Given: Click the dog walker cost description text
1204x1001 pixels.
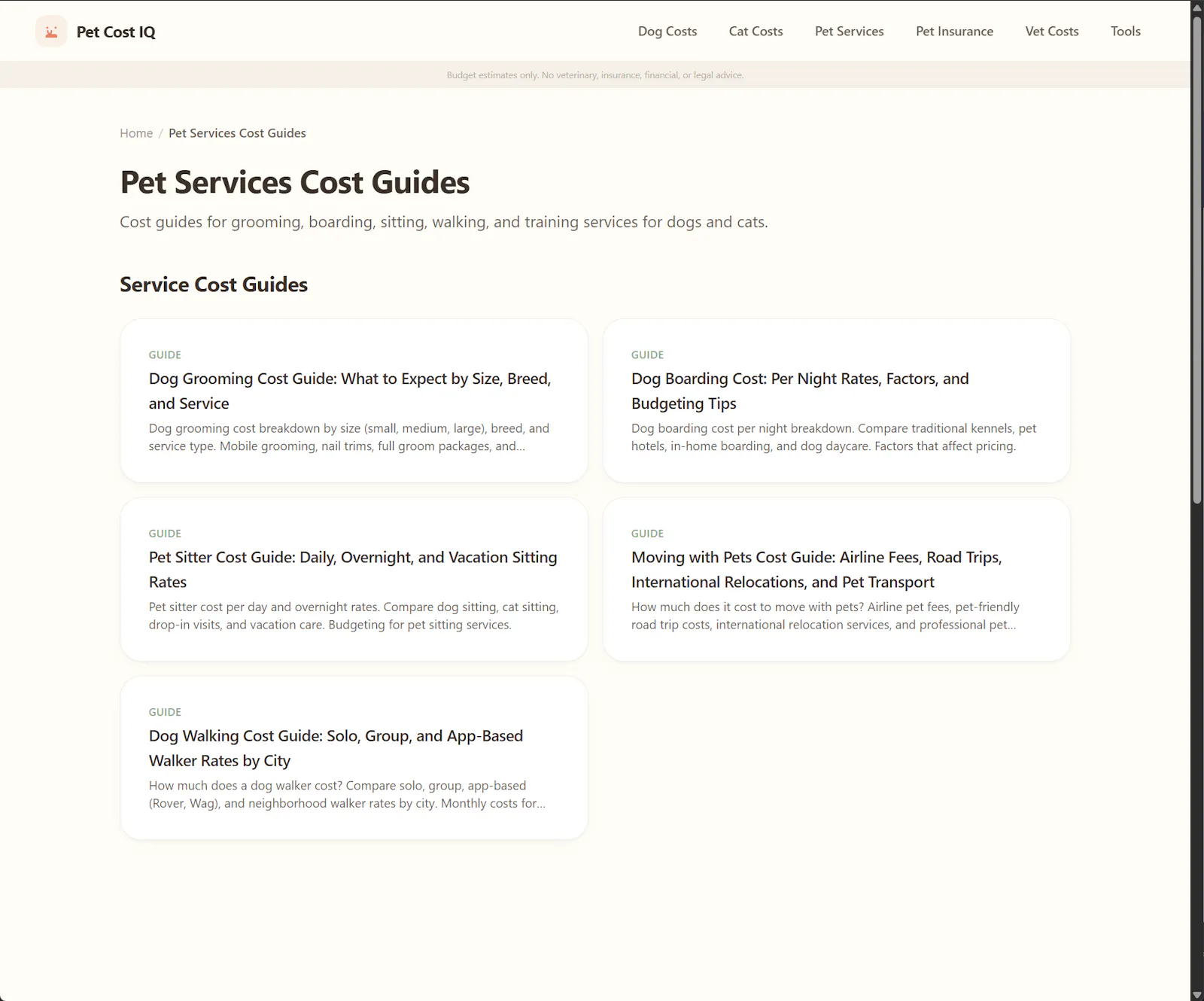Looking at the screenshot, I should pyautogui.click(x=347, y=794).
